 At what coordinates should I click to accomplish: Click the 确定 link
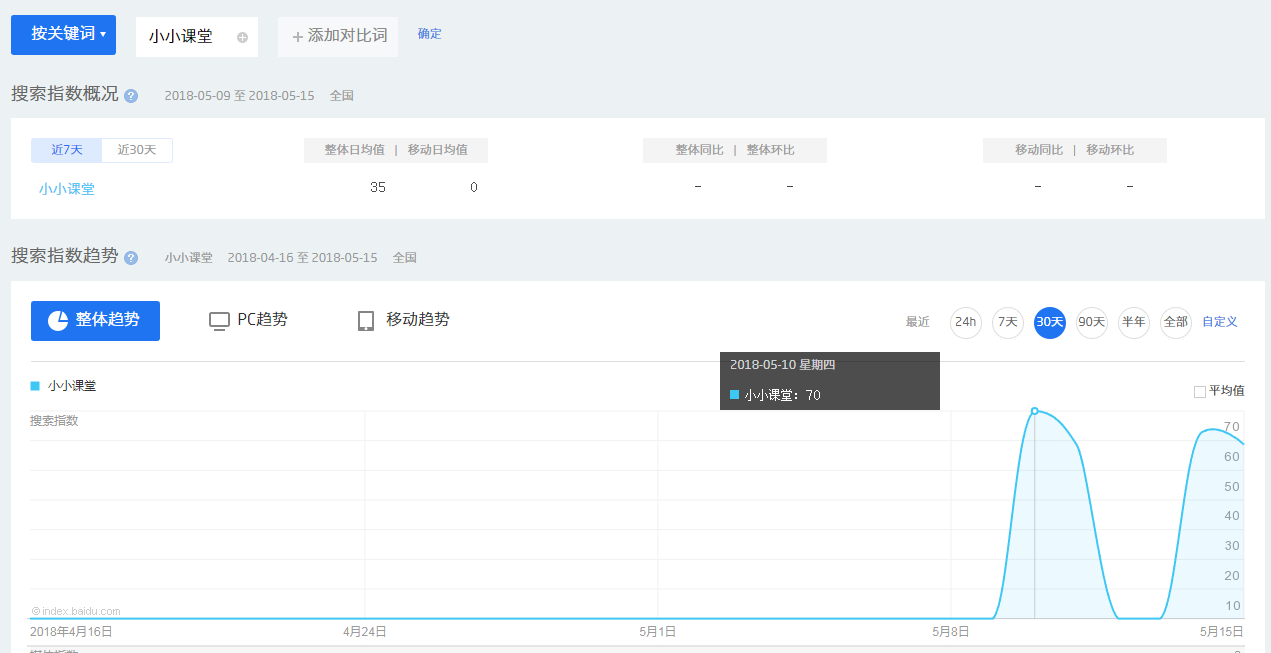[429, 34]
